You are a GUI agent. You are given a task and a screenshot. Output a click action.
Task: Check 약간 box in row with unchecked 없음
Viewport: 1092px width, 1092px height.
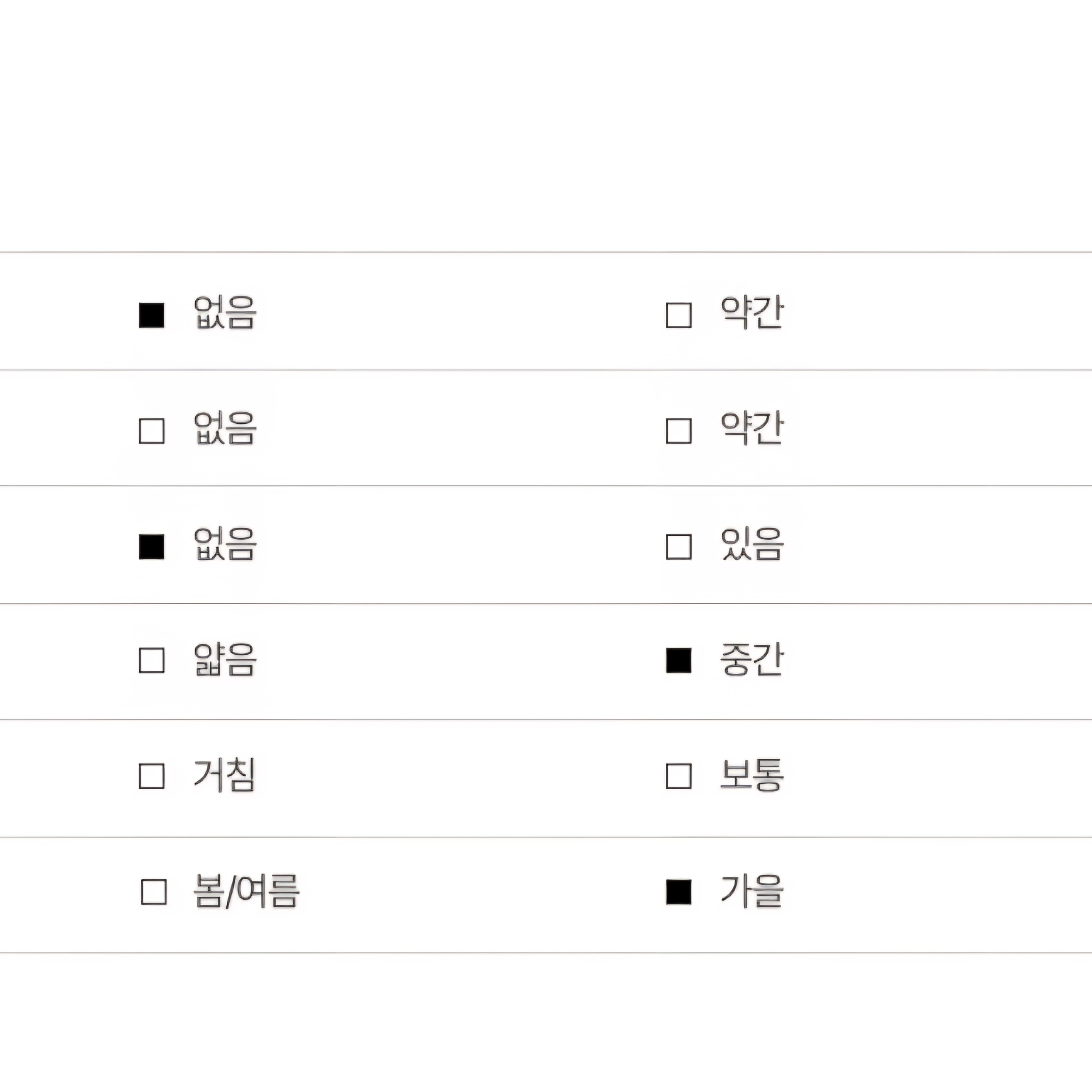[678, 431]
